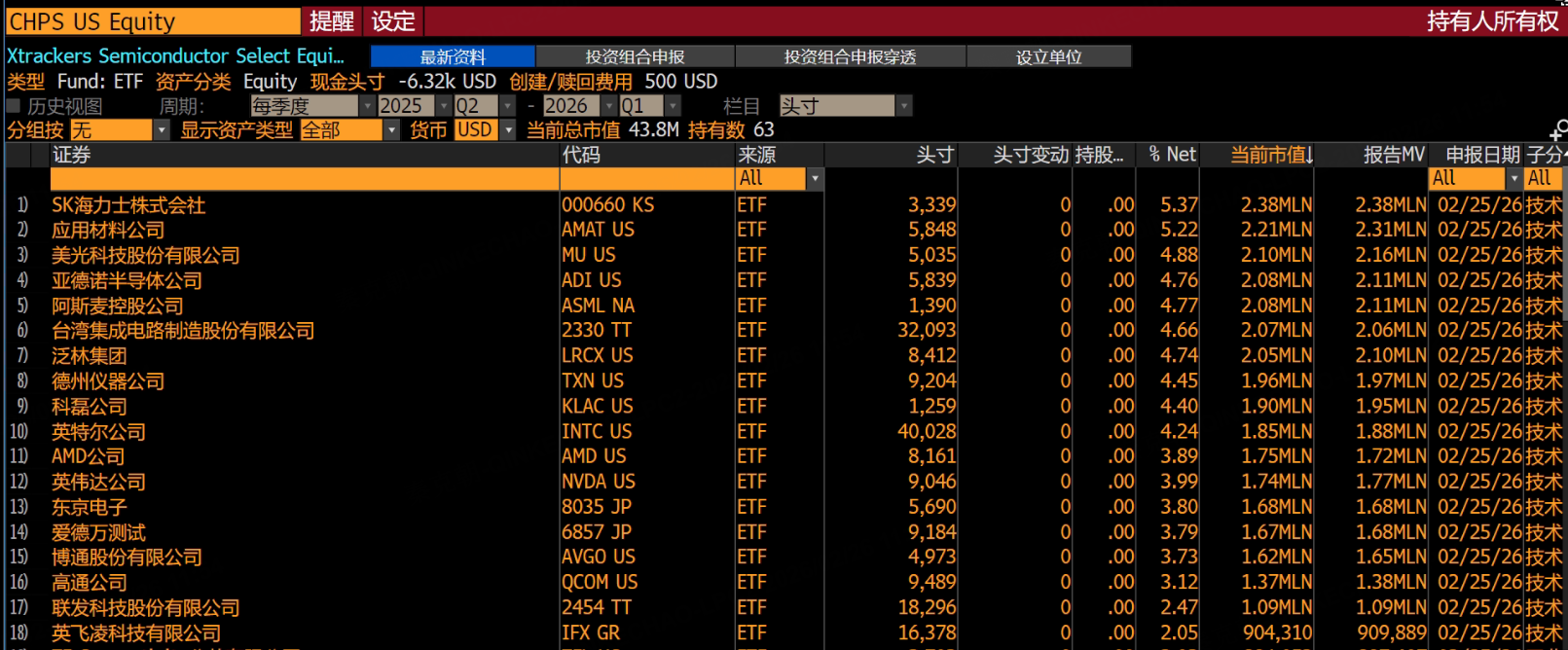Image resolution: width=1568 pixels, height=650 pixels.
Task: Select the 联发科技股份有限公司 row
Action: click(x=784, y=608)
